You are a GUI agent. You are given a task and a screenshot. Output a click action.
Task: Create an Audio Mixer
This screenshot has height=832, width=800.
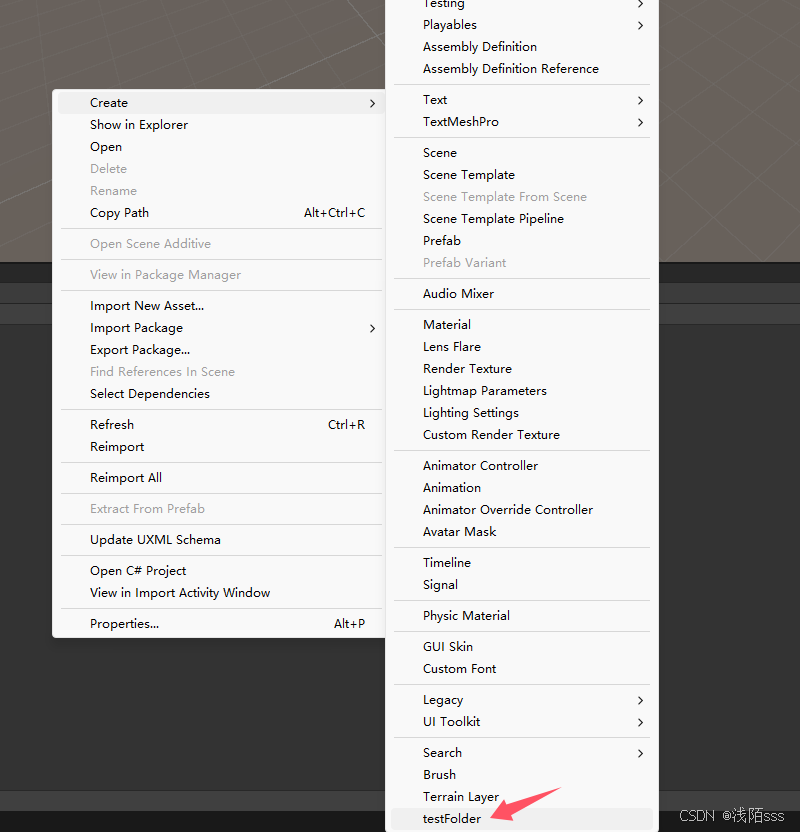[x=522, y=293]
